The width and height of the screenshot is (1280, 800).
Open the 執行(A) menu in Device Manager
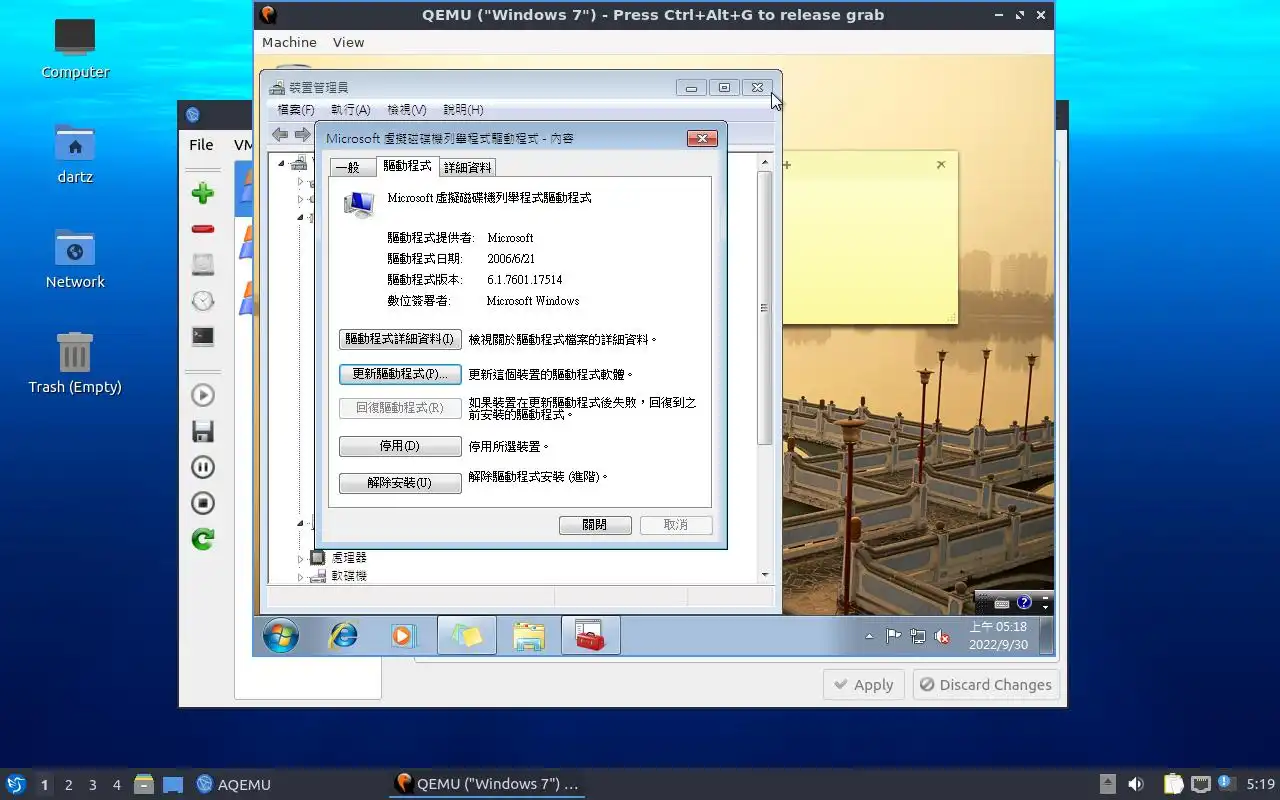350,110
